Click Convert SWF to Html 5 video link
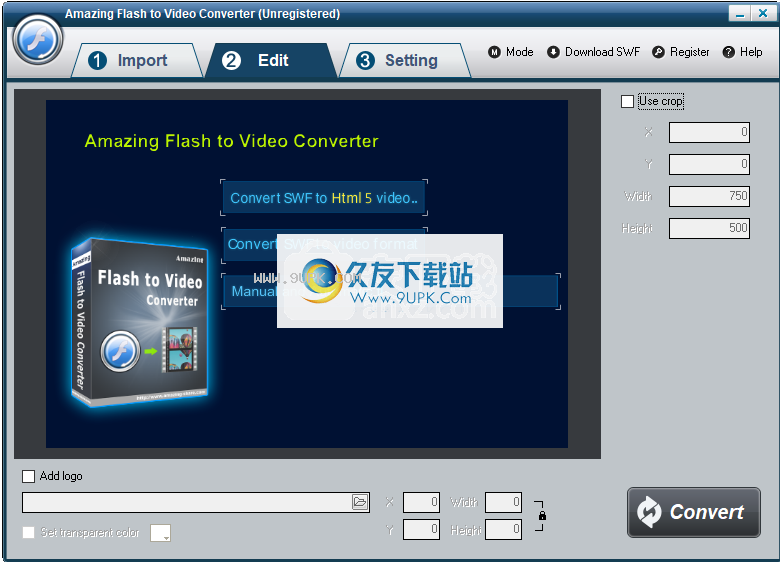Viewport: 780px width, 562px height. [324, 198]
